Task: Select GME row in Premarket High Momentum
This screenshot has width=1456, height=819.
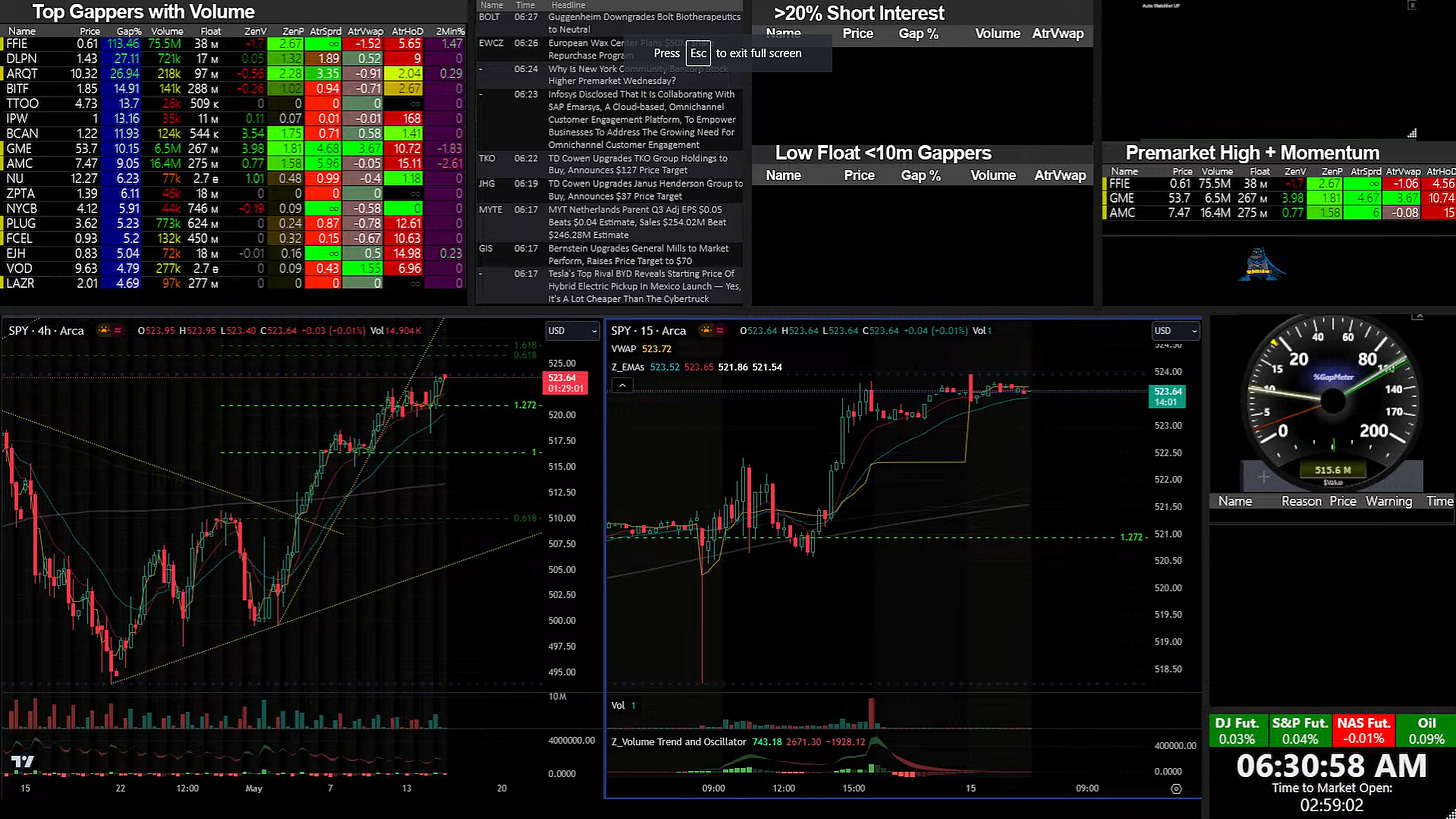Action: point(1279,198)
